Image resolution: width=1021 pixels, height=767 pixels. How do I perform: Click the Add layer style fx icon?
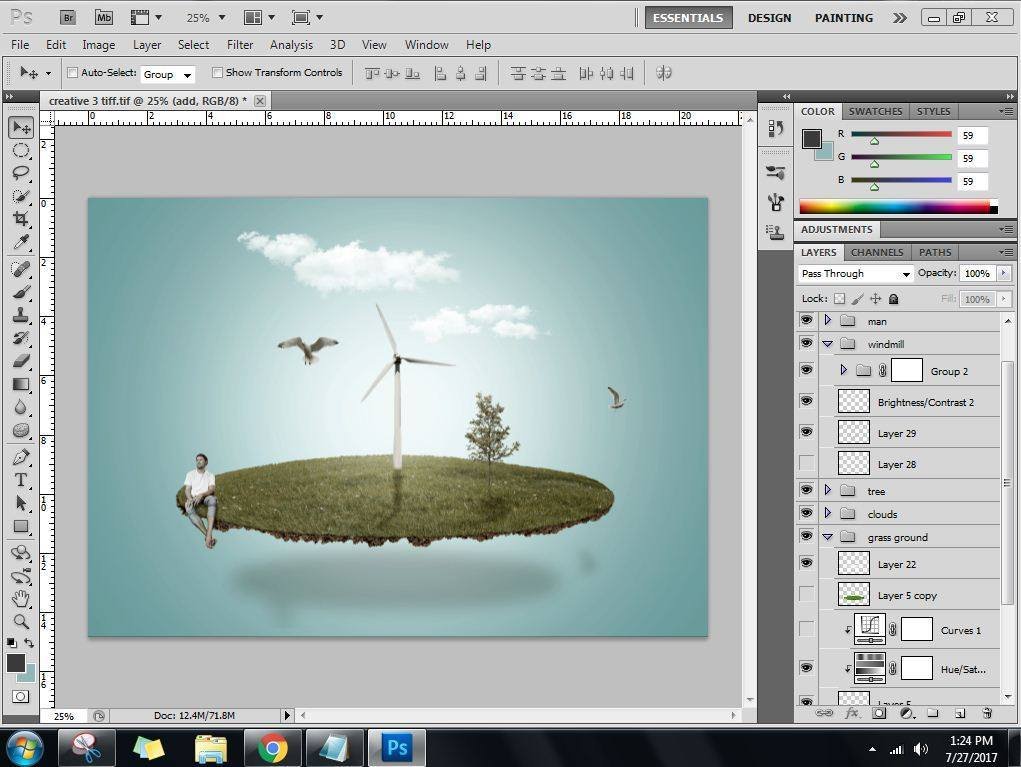point(851,713)
